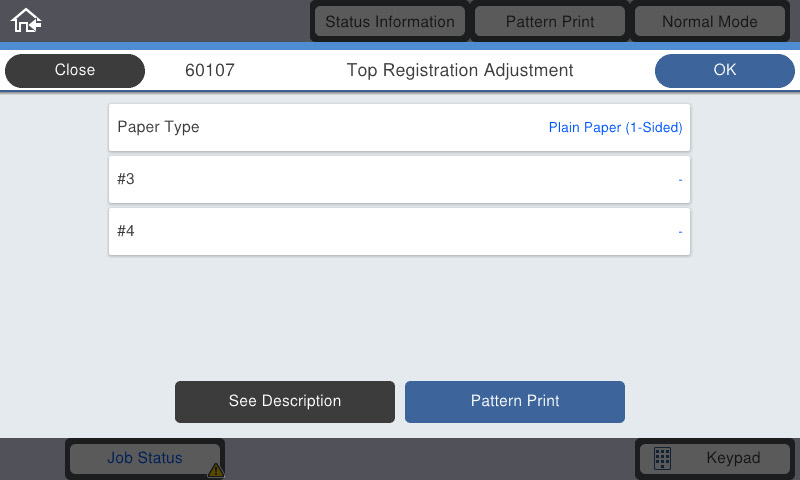Open the Status Information screen
800x480 pixels.
390,21
